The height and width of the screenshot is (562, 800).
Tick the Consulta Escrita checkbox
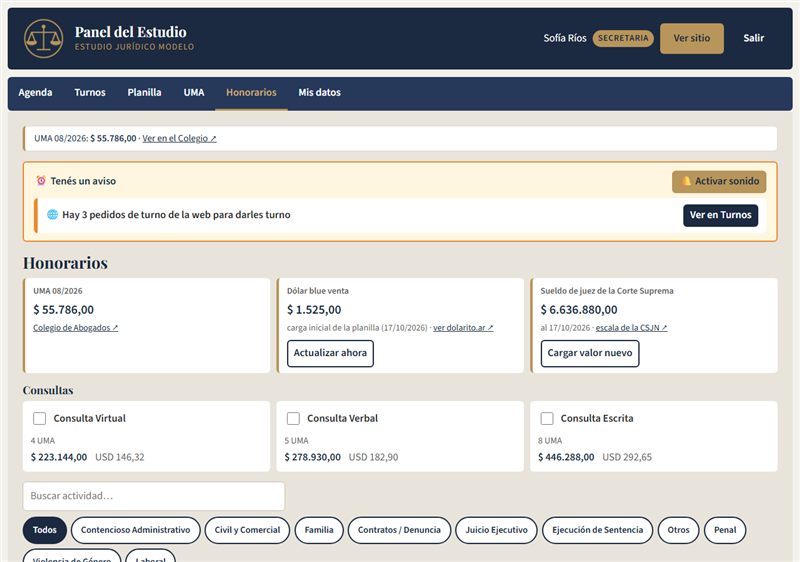tap(546, 418)
